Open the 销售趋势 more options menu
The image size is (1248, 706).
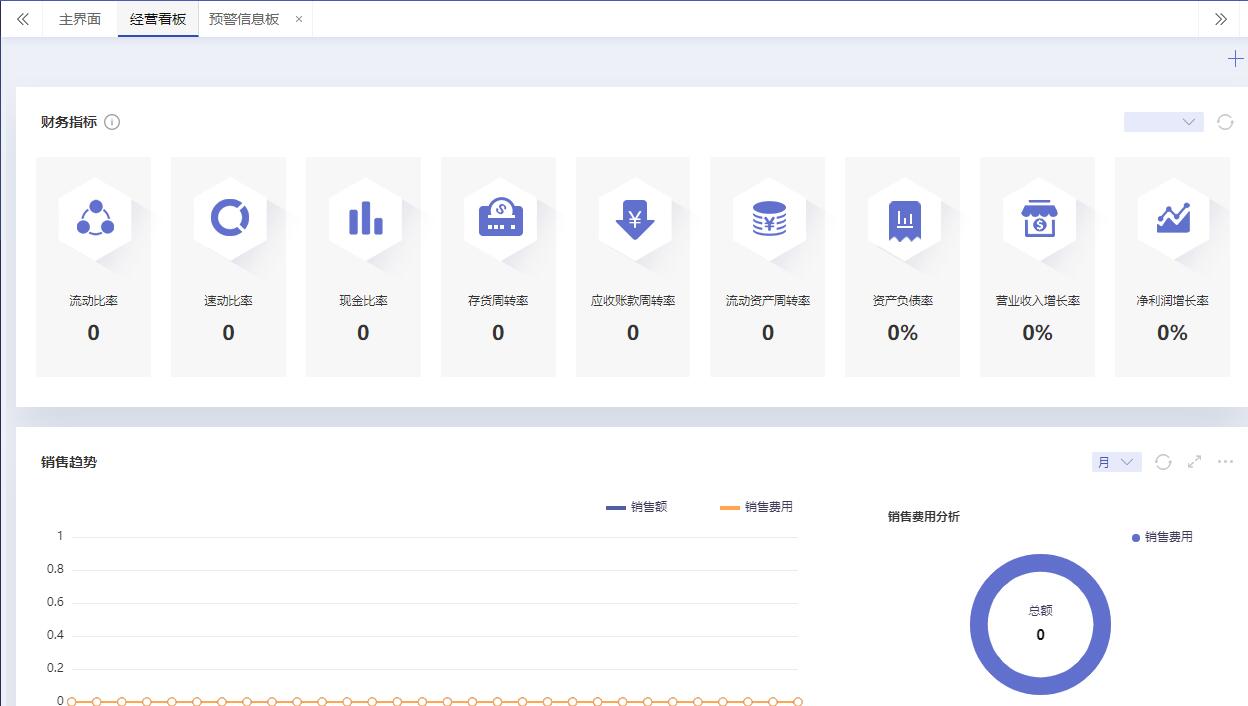click(1225, 462)
